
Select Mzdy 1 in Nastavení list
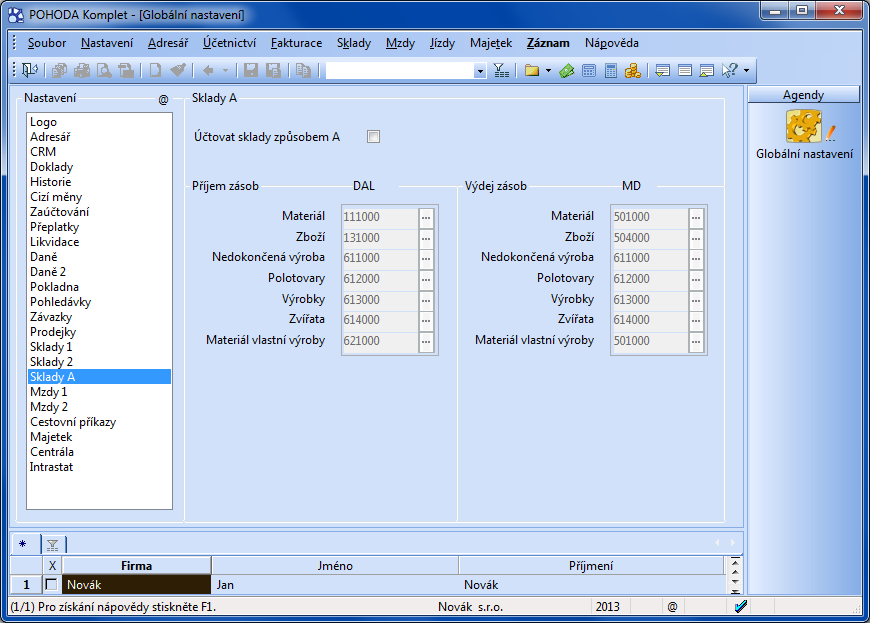[49, 392]
